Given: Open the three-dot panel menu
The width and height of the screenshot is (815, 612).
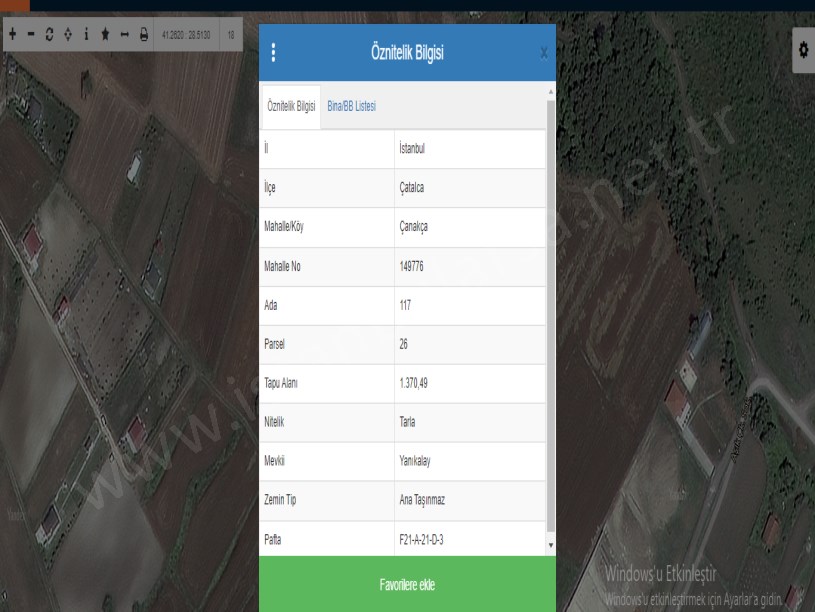Looking at the screenshot, I should 274,54.
